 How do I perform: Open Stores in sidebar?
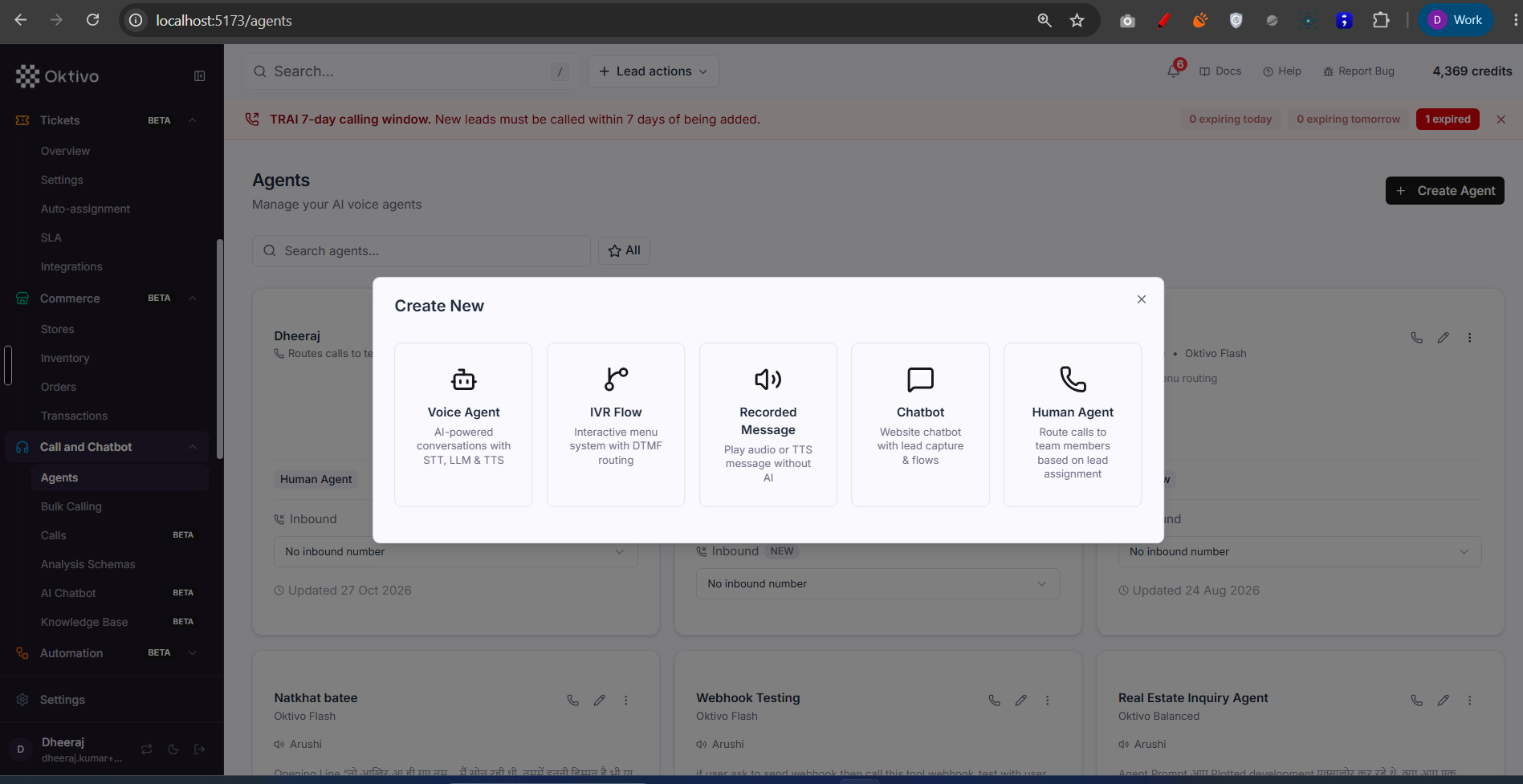tap(57, 329)
